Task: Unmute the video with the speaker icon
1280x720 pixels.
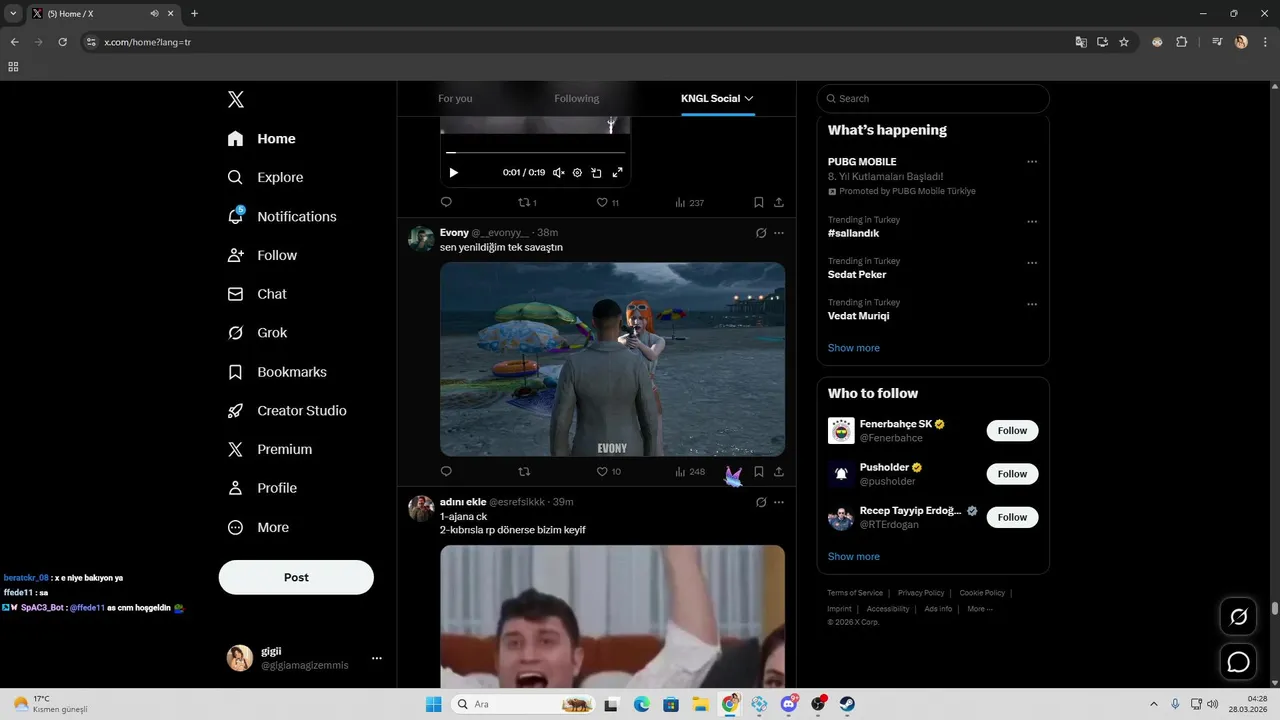Action: coord(559,173)
